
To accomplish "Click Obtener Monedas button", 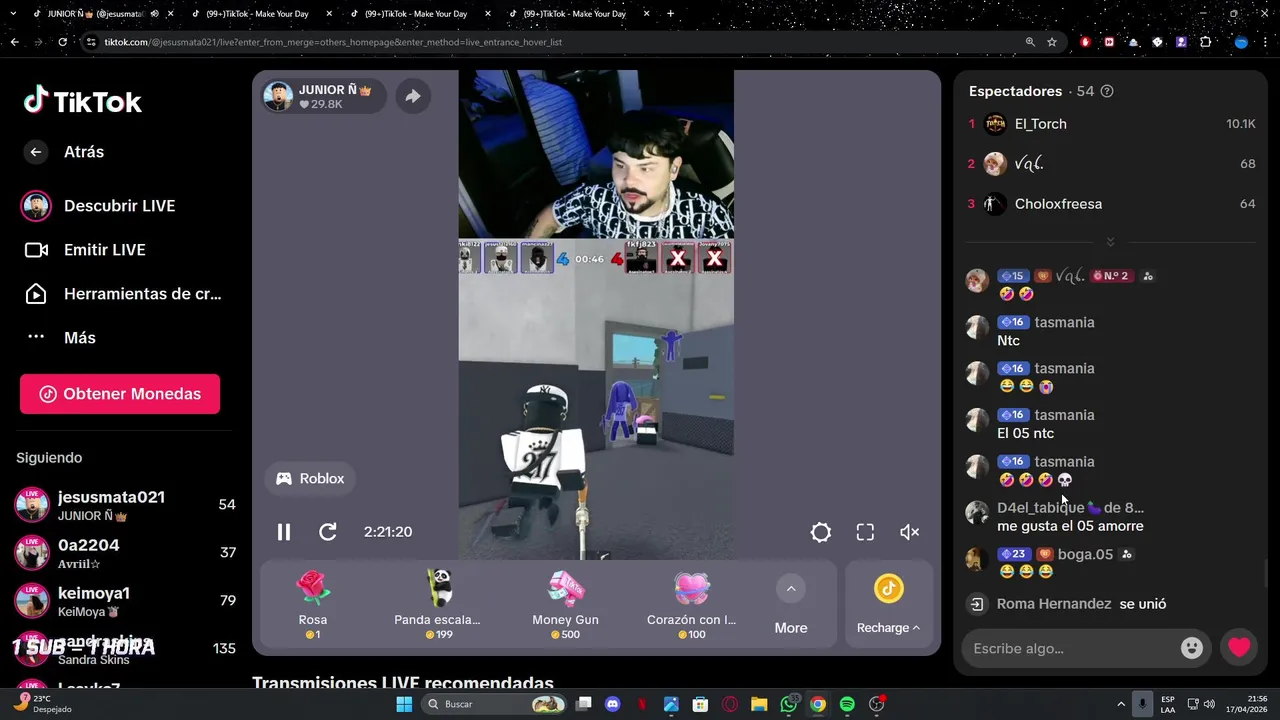I will (120, 394).
